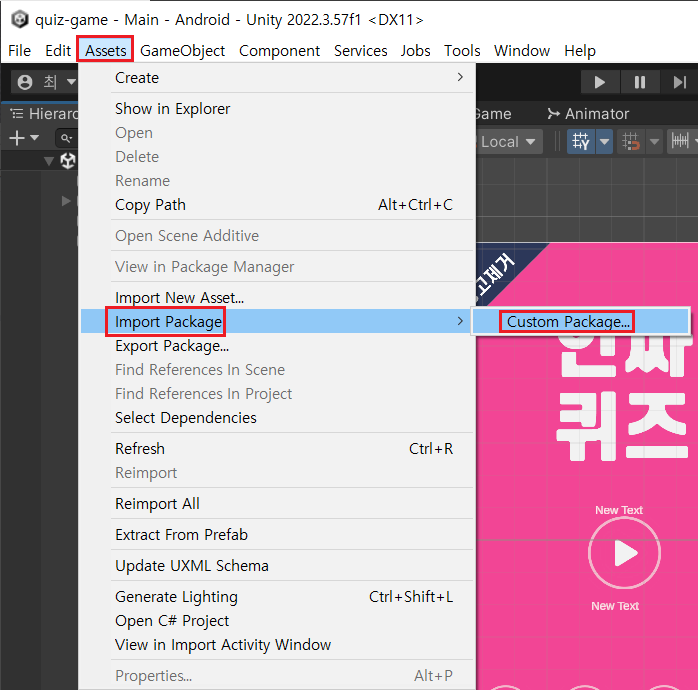Choose Generate Lighting
Screen dimensions: 698x690
coord(277,597)
